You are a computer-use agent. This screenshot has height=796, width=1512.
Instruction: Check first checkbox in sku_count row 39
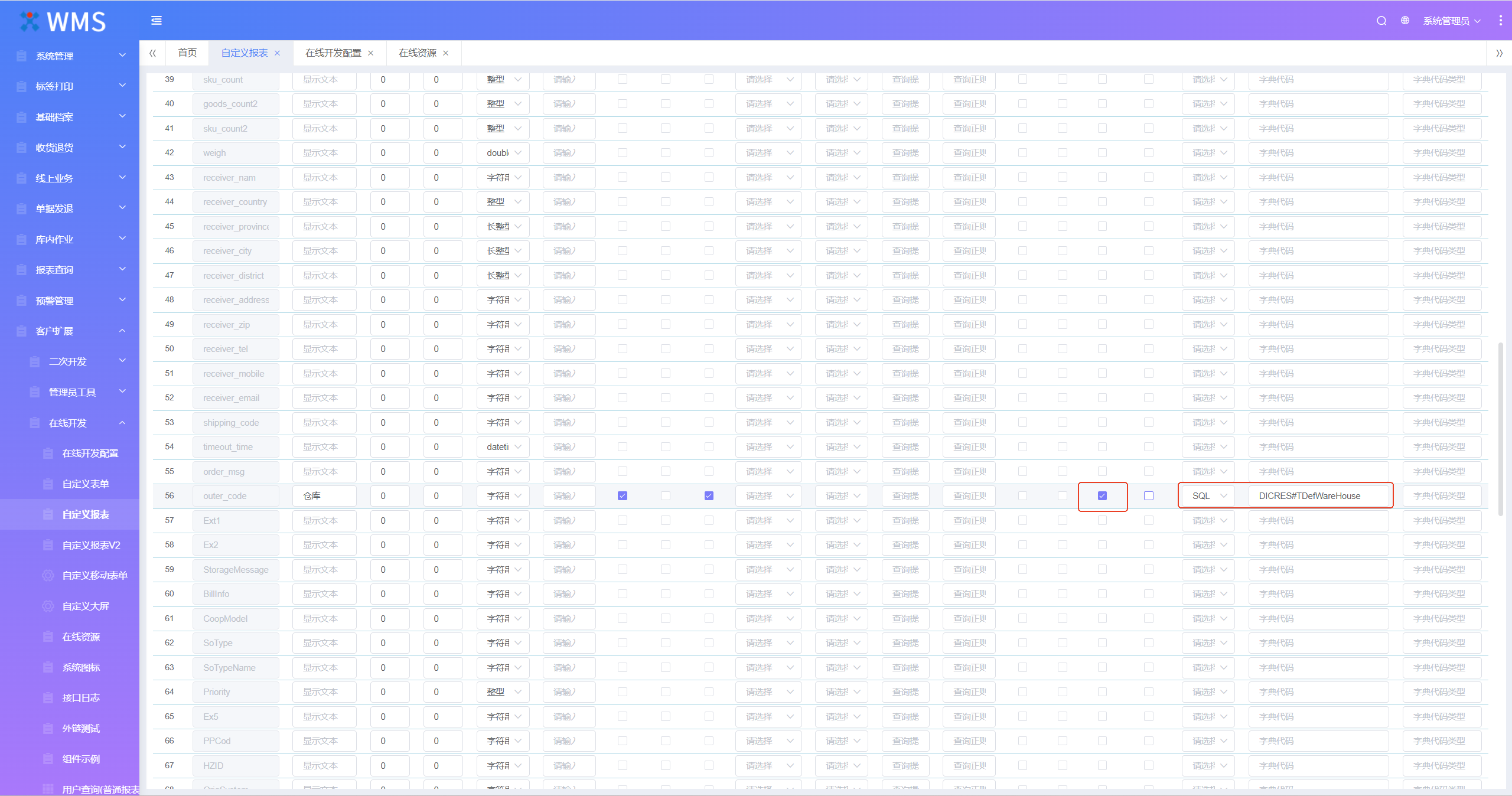[x=623, y=79]
